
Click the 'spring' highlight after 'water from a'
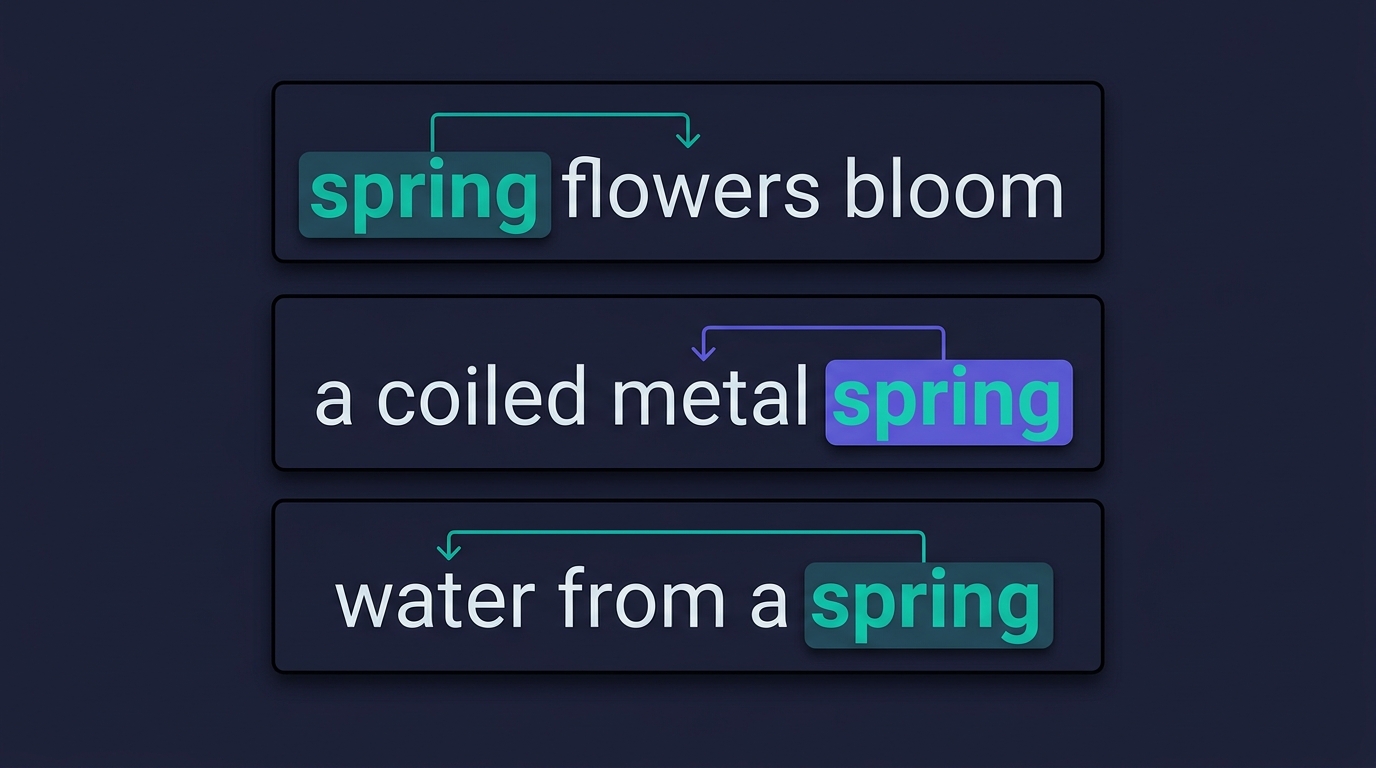[928, 605]
